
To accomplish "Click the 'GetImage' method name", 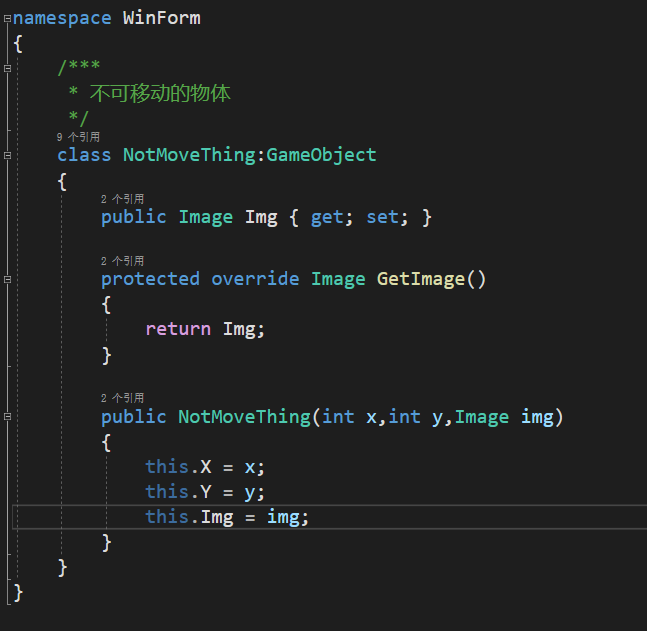I will 421,279.
